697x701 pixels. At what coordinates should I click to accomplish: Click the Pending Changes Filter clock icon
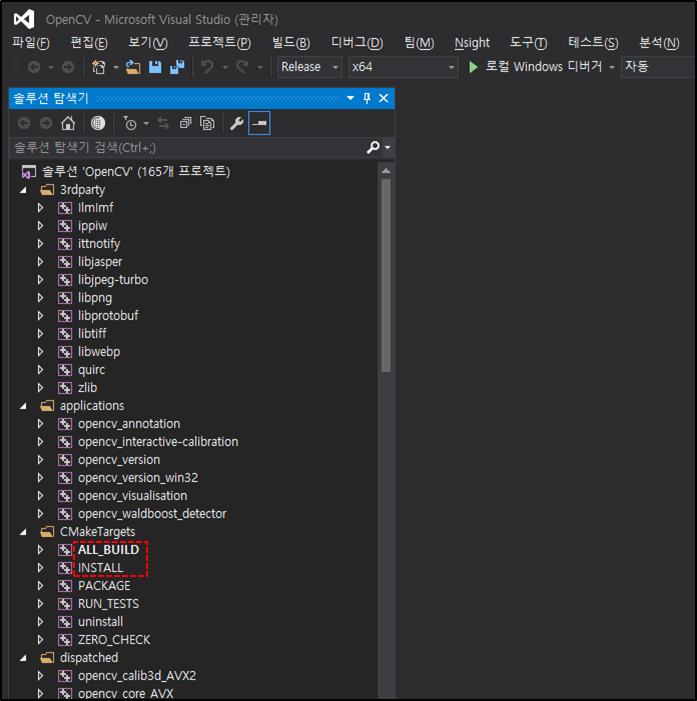click(x=130, y=123)
